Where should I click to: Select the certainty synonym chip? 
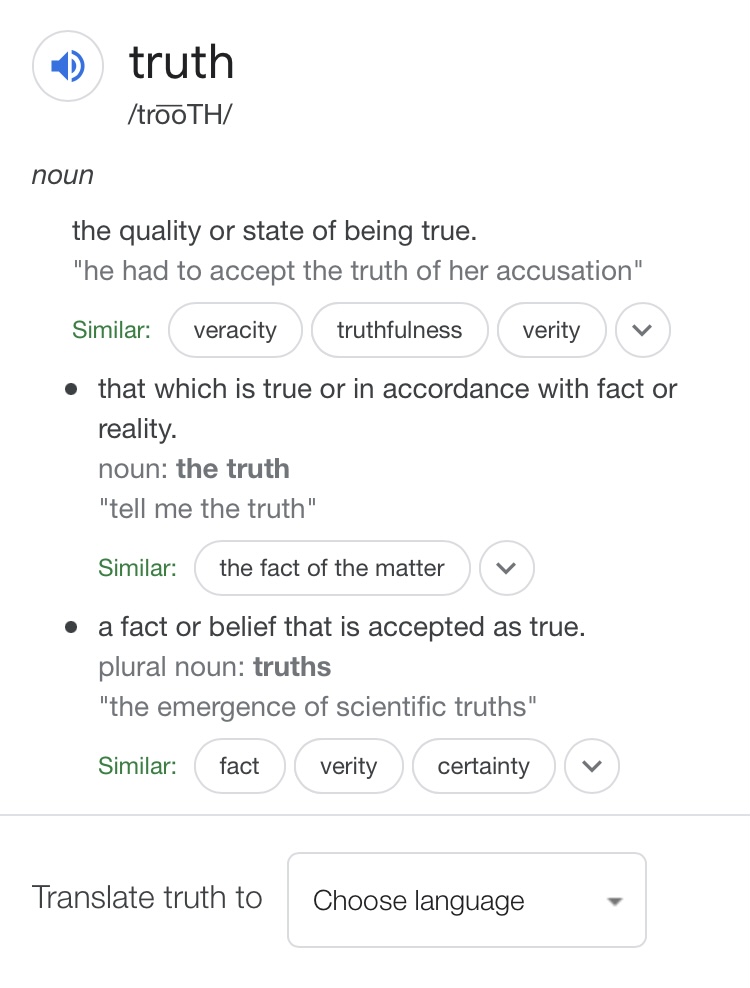(483, 766)
